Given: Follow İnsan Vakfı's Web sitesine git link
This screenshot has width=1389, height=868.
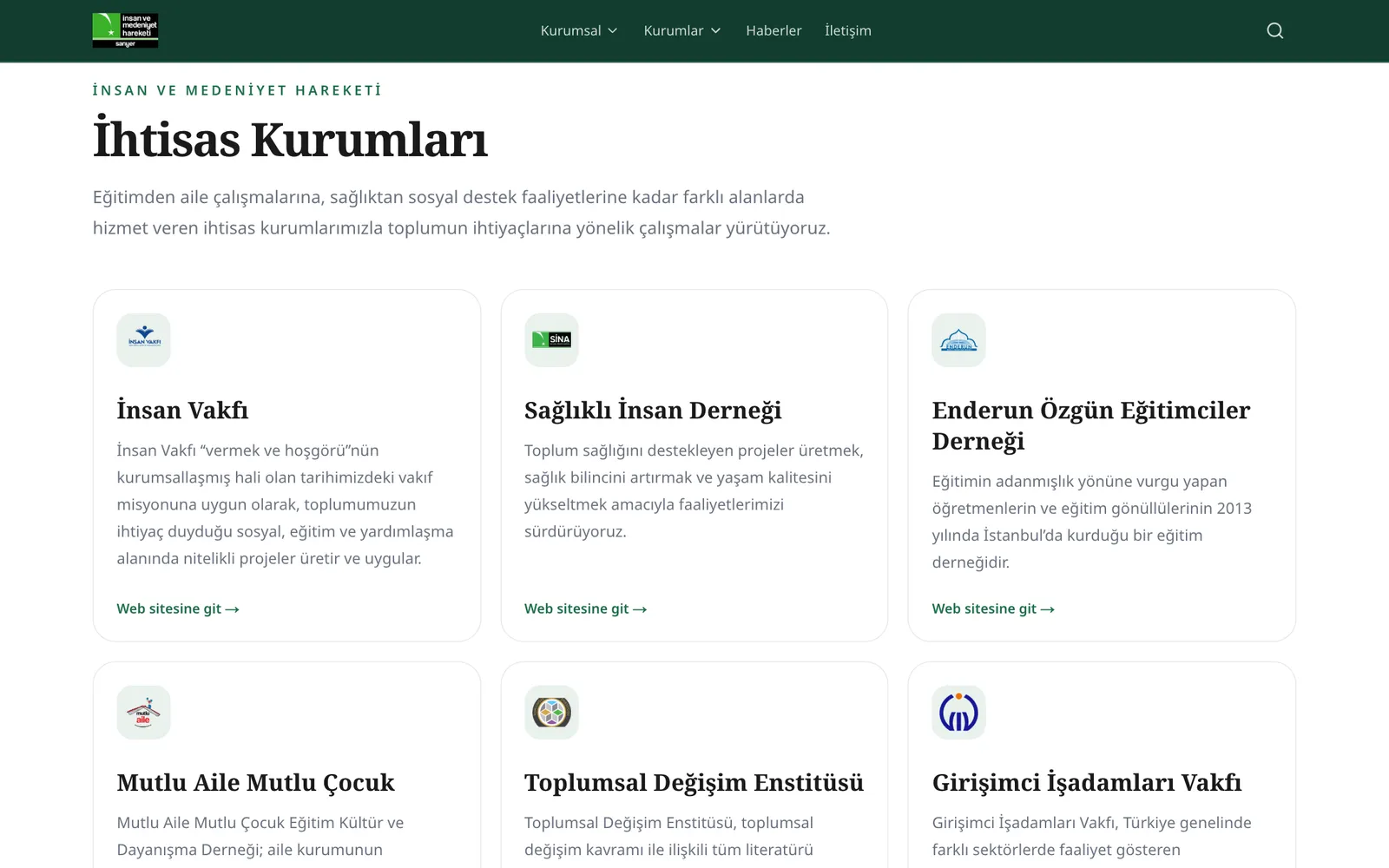Looking at the screenshot, I should 178,608.
